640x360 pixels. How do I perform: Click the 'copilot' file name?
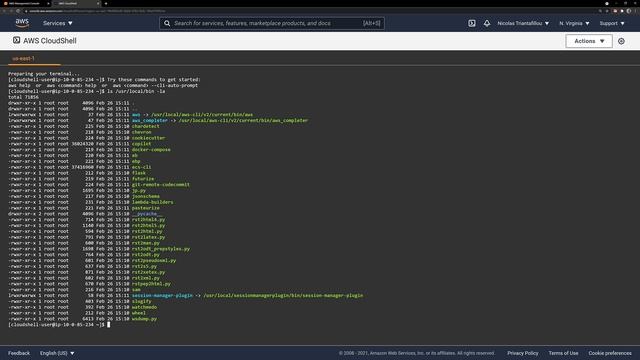pos(142,144)
